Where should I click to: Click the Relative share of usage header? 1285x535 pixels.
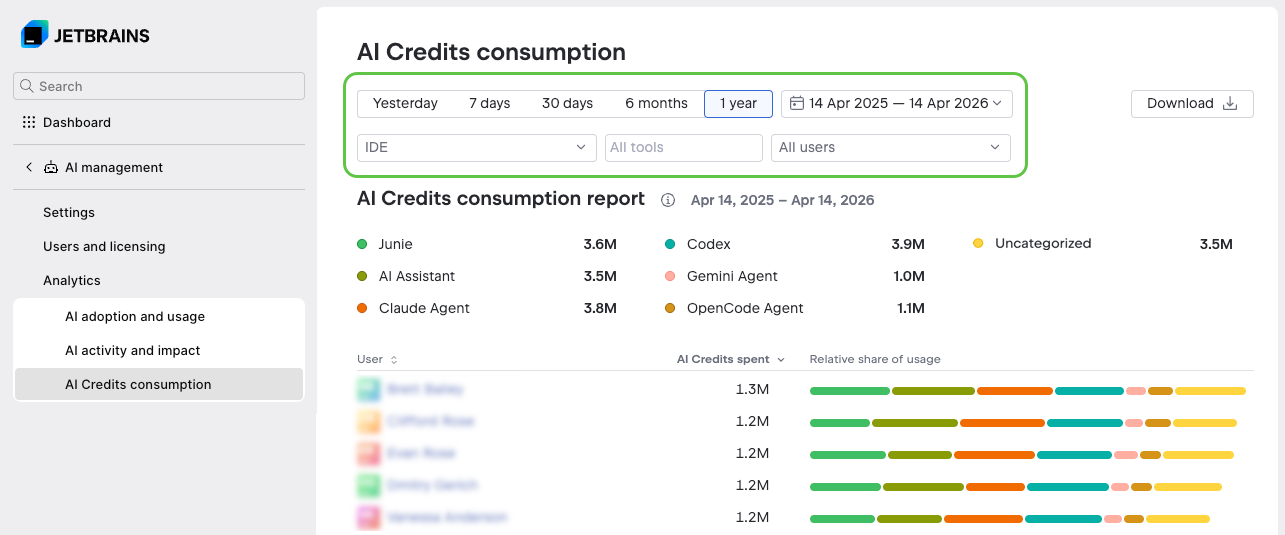(875, 359)
